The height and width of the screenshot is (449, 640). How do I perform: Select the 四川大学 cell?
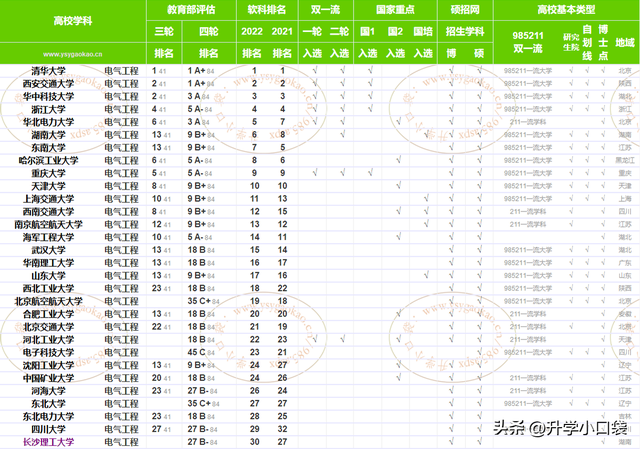tap(48, 429)
